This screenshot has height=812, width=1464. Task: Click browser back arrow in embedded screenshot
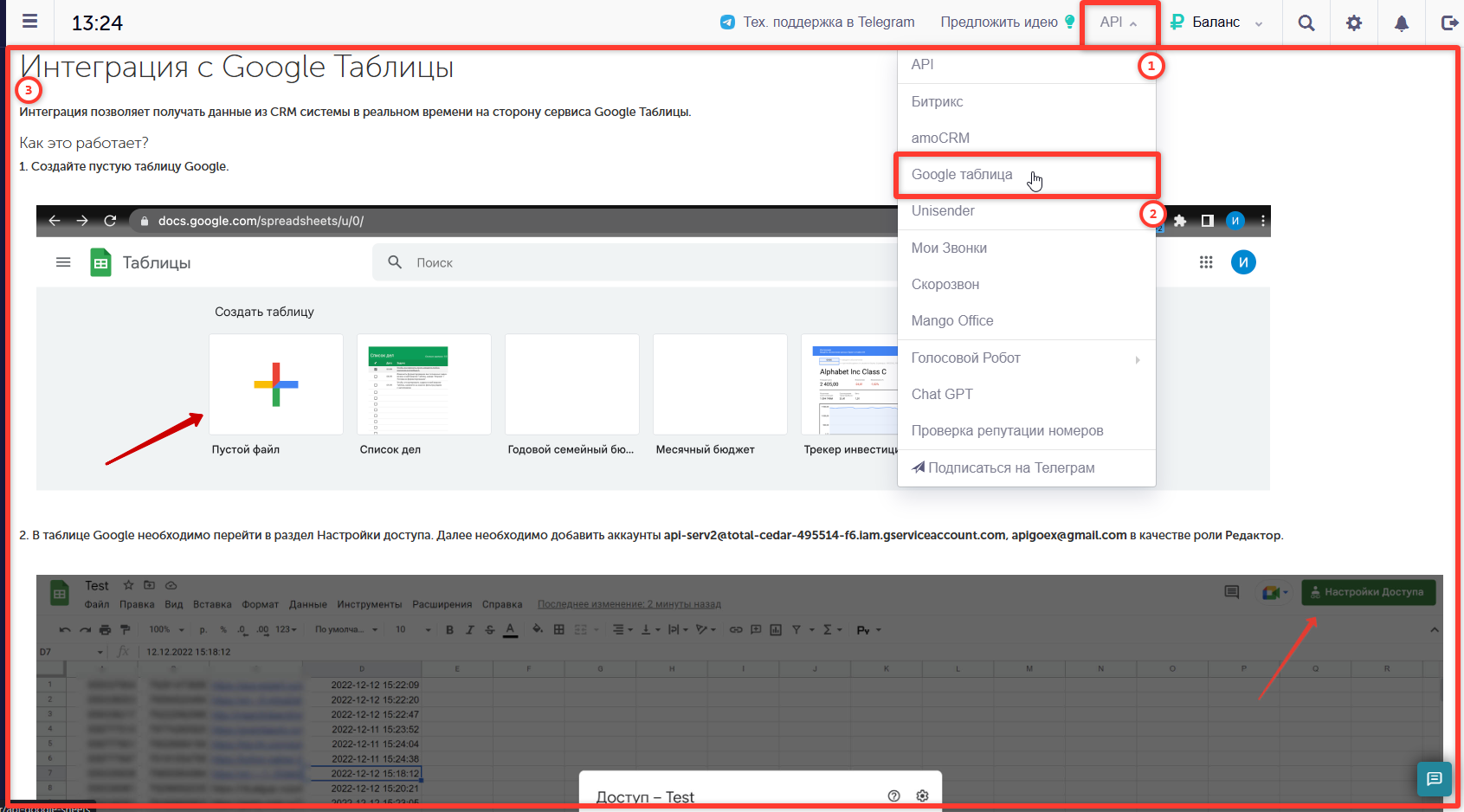point(55,221)
